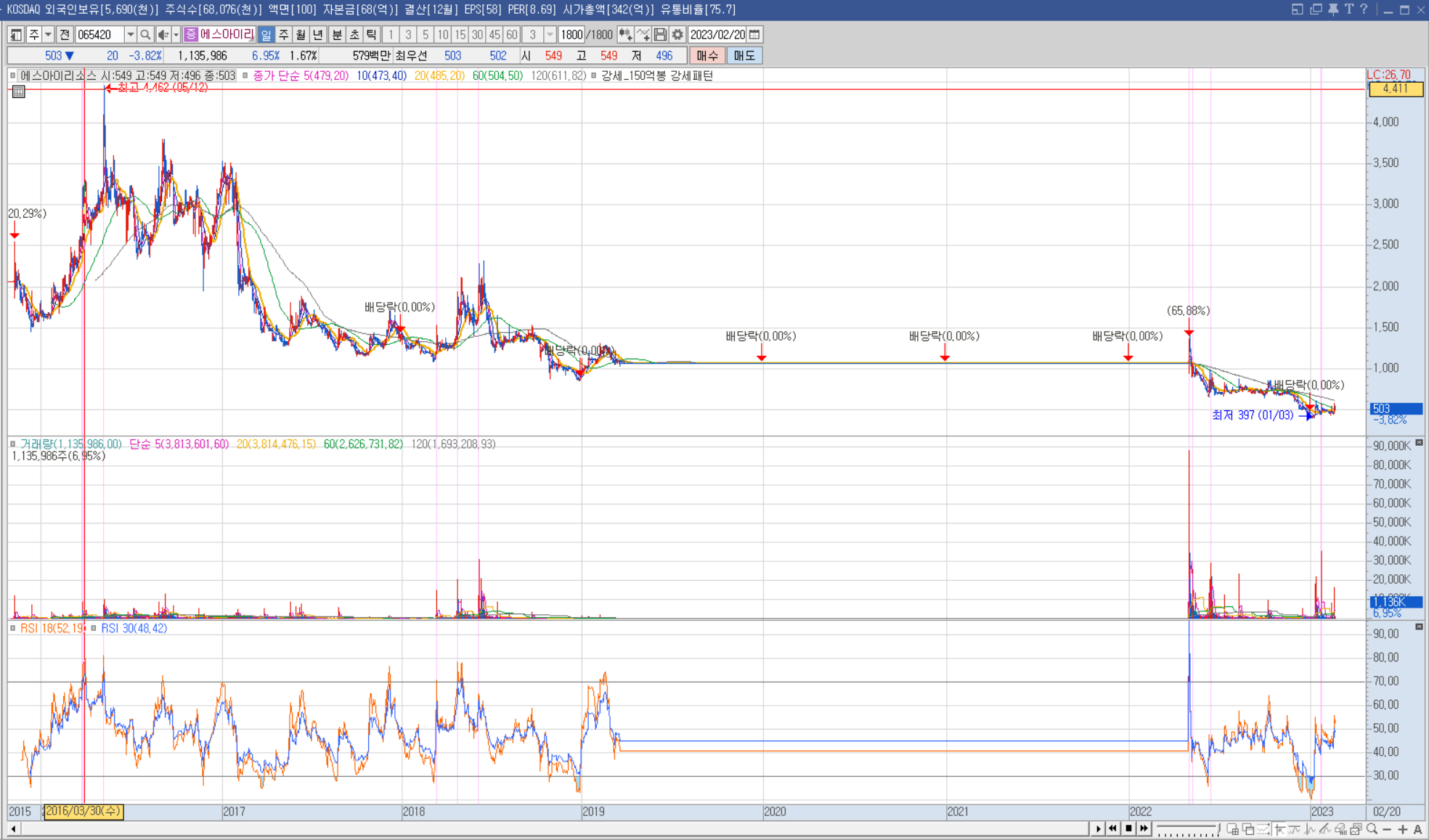Switch to 월 (monthly) chart period
1429x840 pixels.
click(301, 35)
